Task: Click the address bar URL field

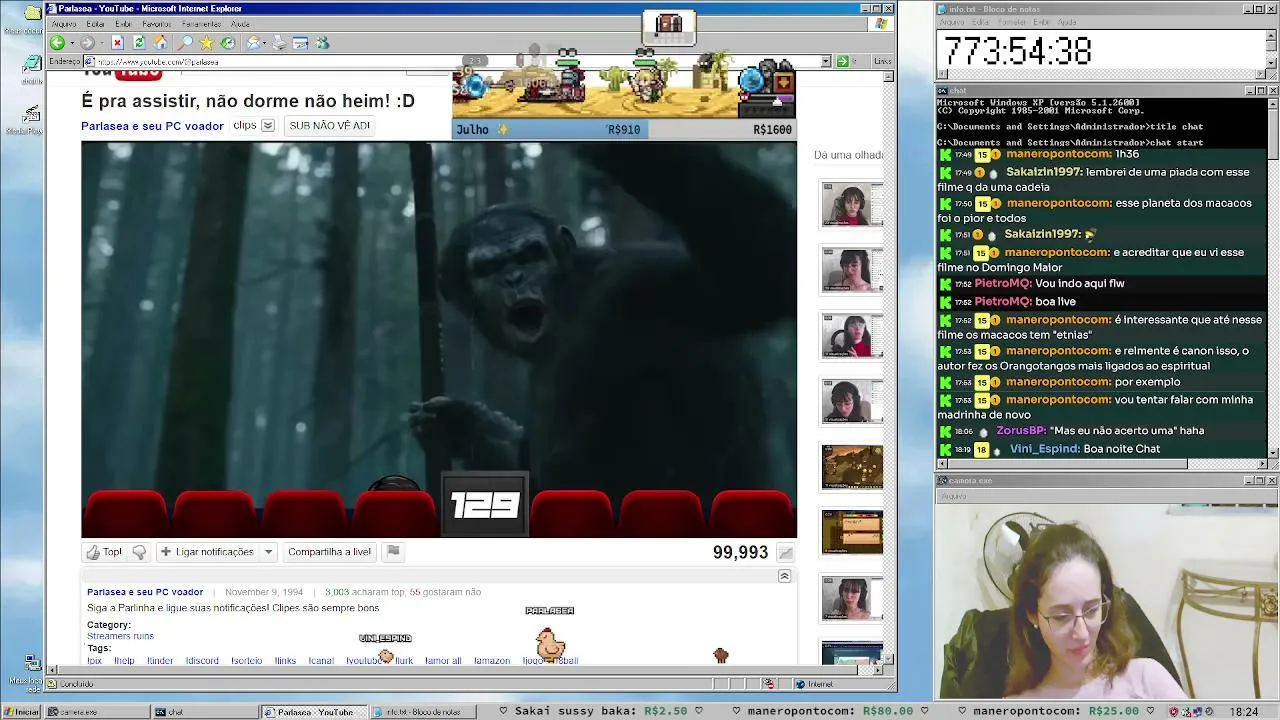Action: click(x=456, y=61)
